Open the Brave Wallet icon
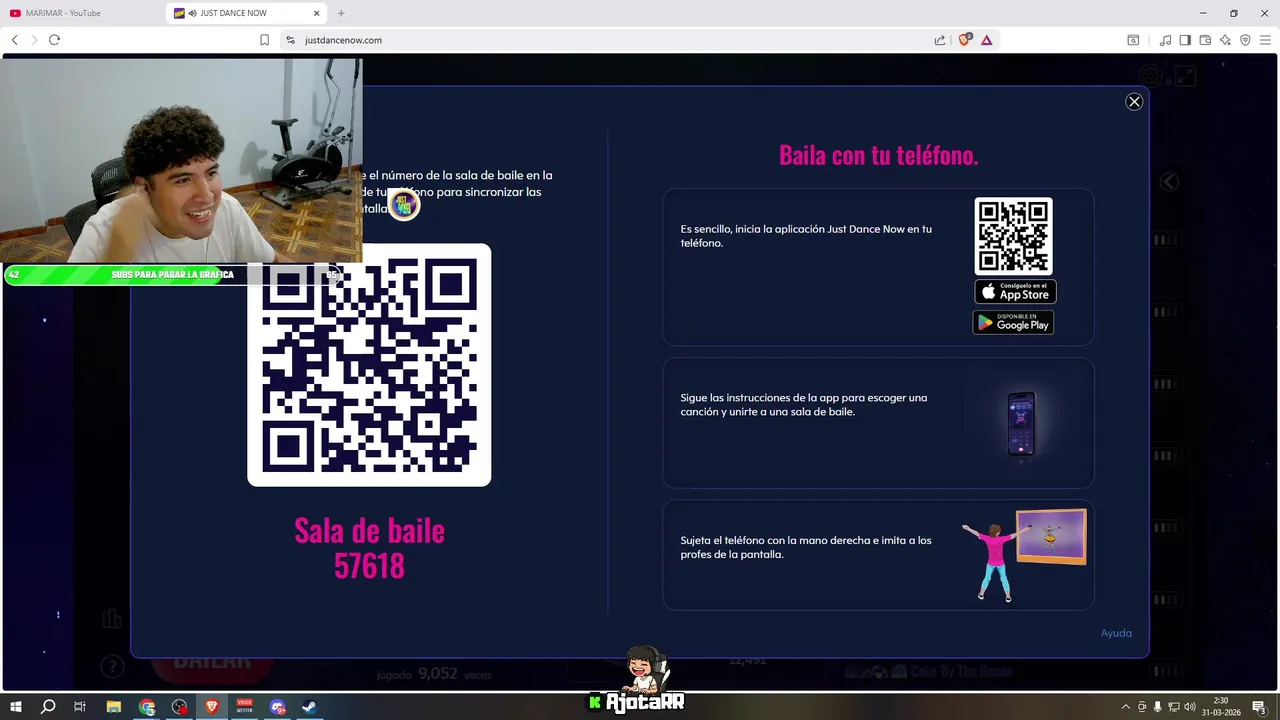Image resolution: width=1280 pixels, height=720 pixels. pos(1205,40)
